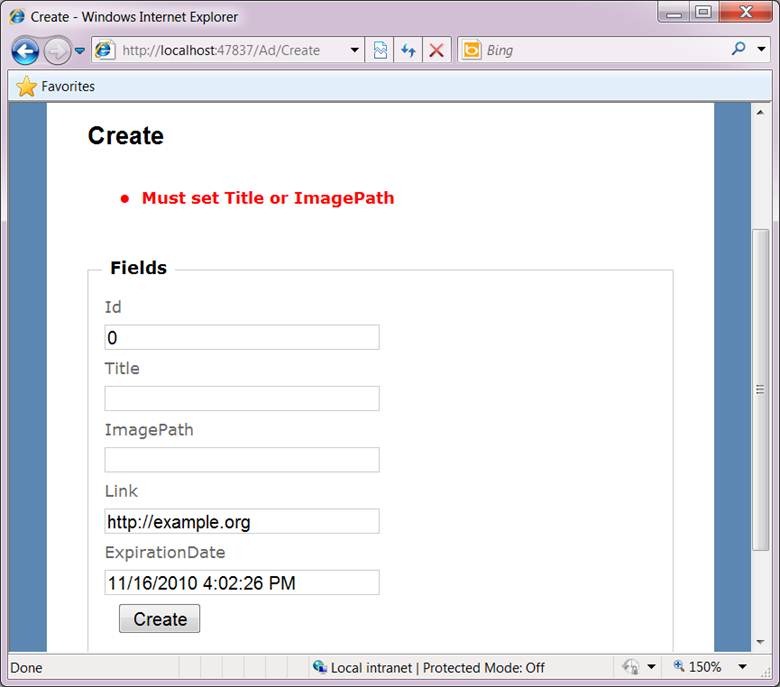Click the Create submit button
This screenshot has height=687, width=780.
tap(160, 619)
